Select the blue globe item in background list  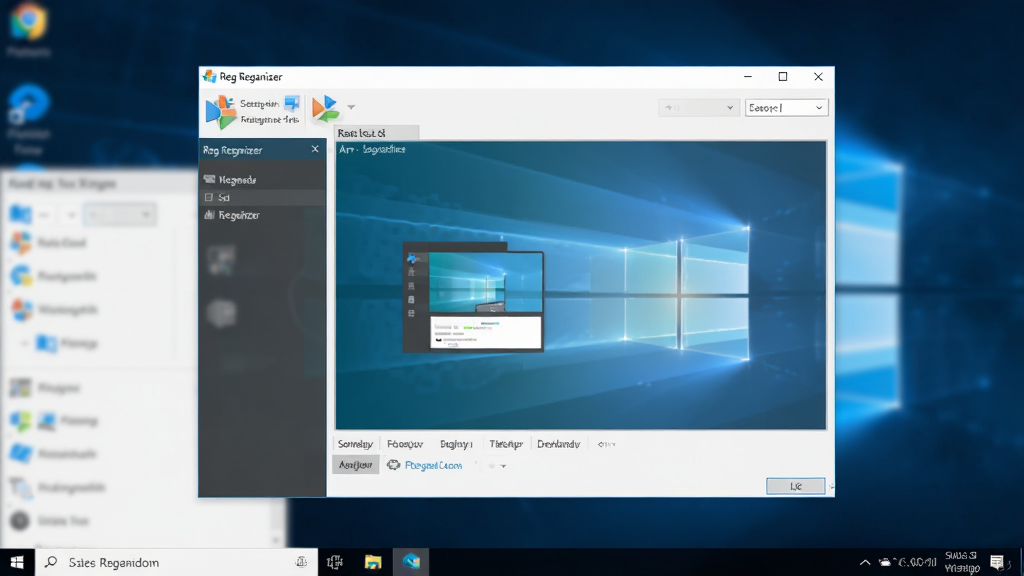click(54, 276)
